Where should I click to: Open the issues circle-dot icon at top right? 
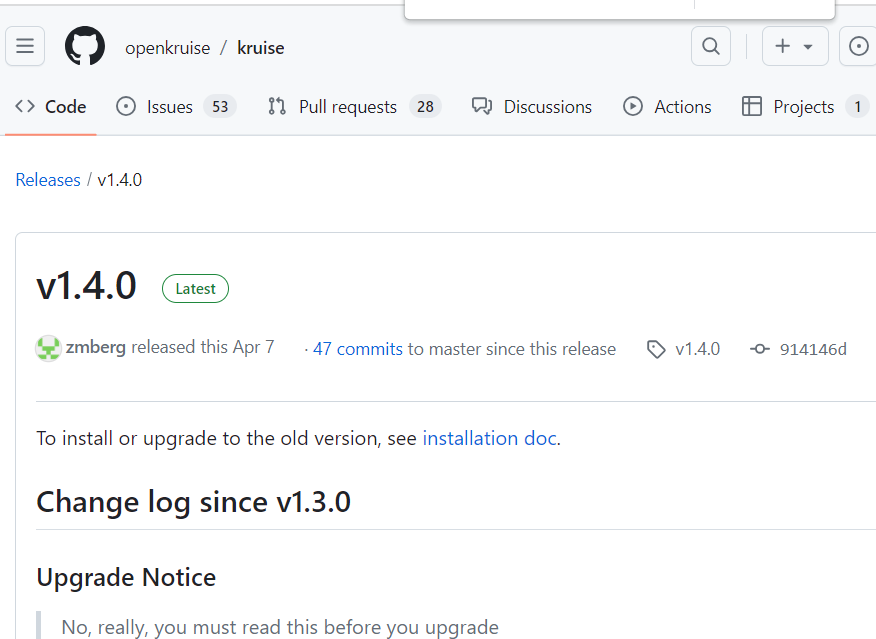click(858, 46)
